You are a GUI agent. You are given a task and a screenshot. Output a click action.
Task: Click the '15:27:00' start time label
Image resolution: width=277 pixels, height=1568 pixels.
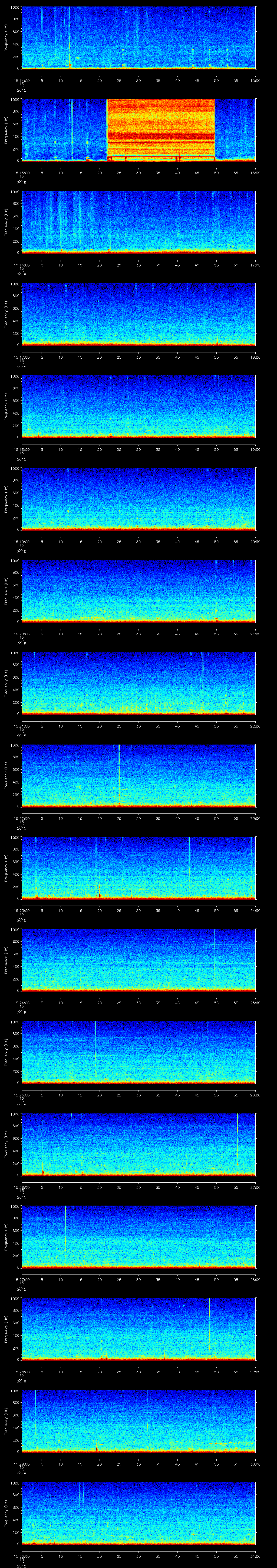coord(21,1280)
